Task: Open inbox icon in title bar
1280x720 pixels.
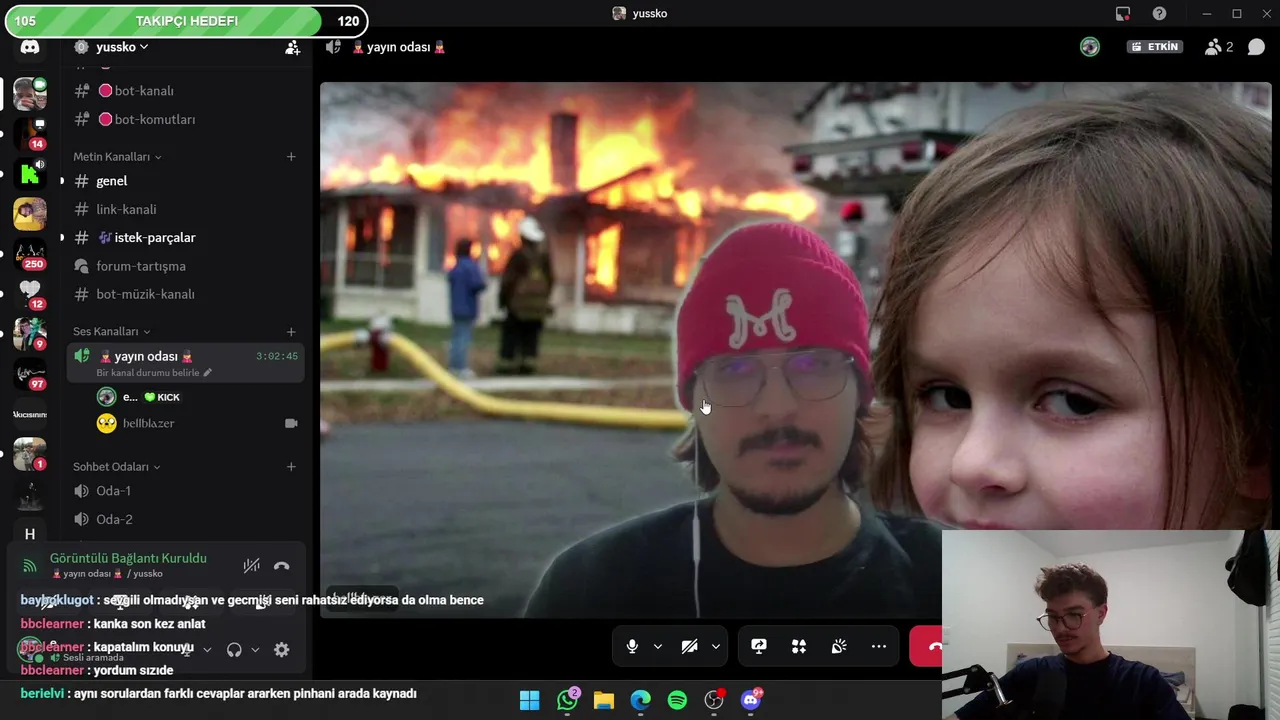Action: [x=1123, y=13]
